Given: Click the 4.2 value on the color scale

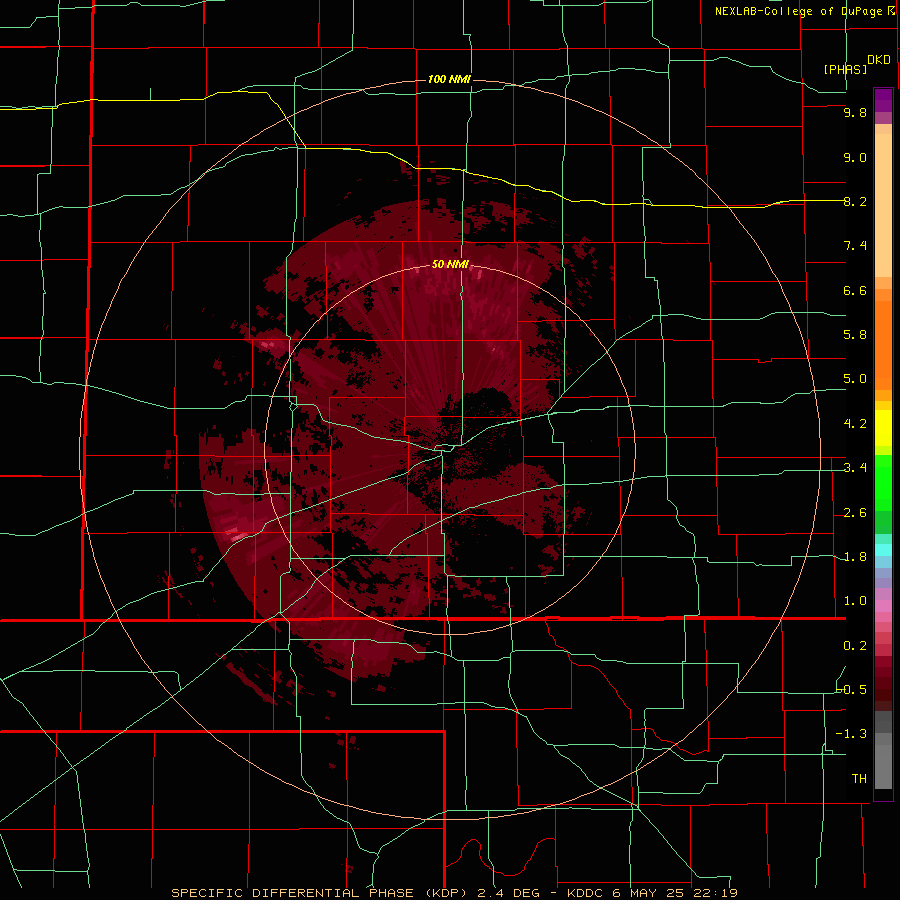Looking at the screenshot, I should coord(855,424).
